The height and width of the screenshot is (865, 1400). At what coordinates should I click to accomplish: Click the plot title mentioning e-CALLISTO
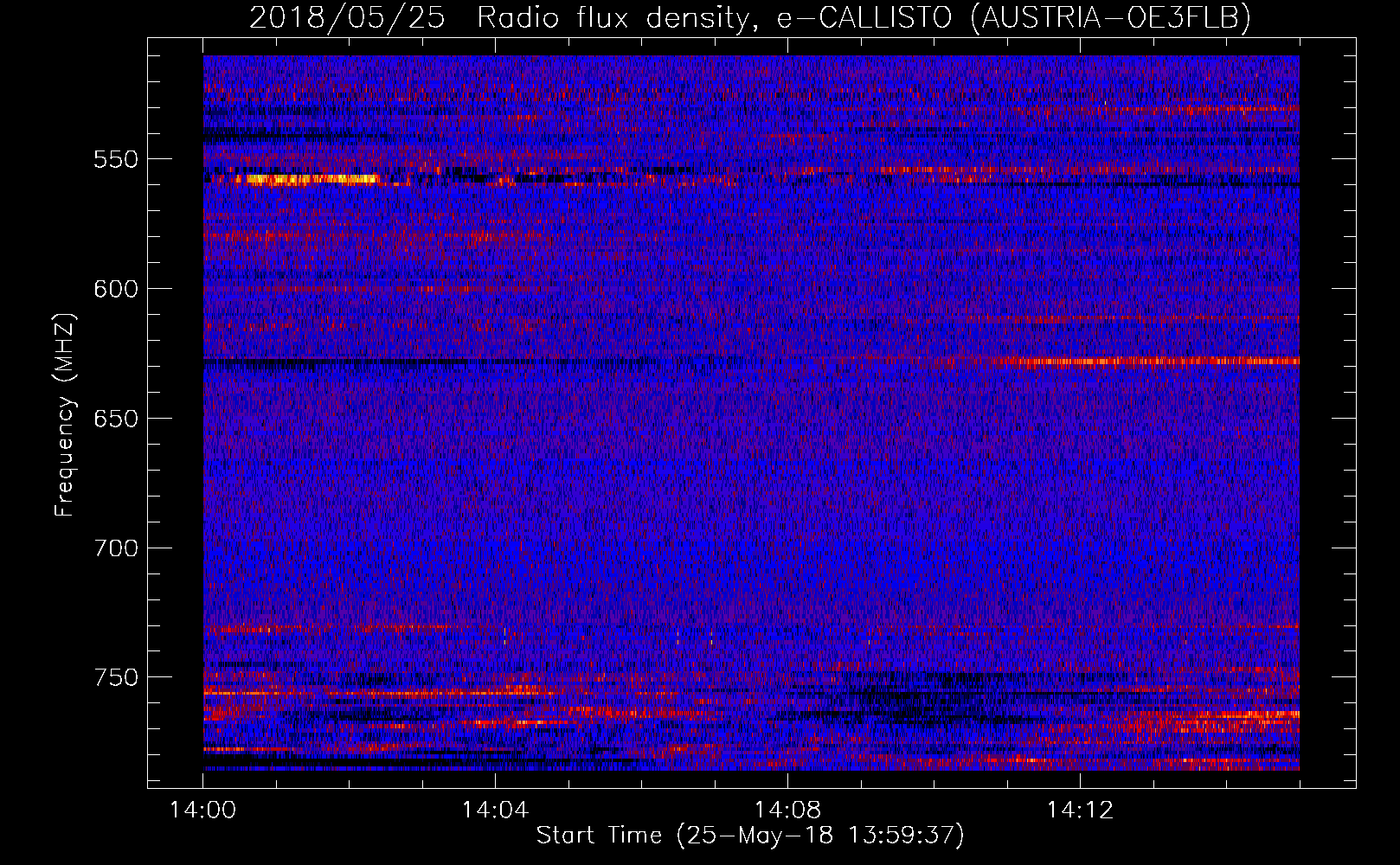point(750,17)
